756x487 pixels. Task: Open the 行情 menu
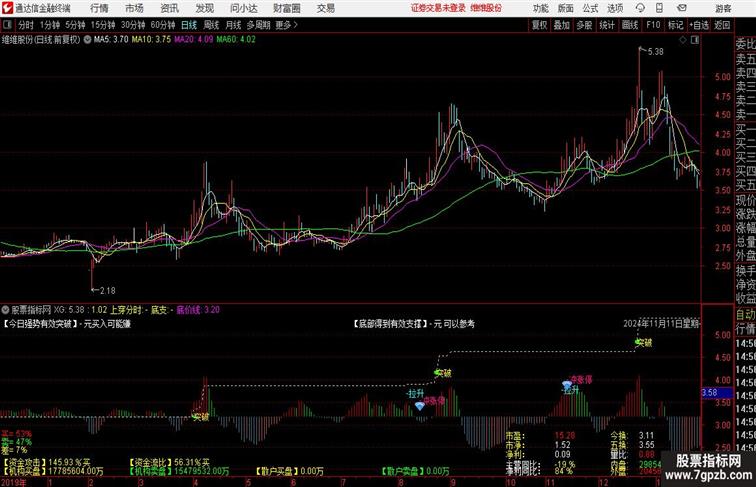(x=99, y=8)
